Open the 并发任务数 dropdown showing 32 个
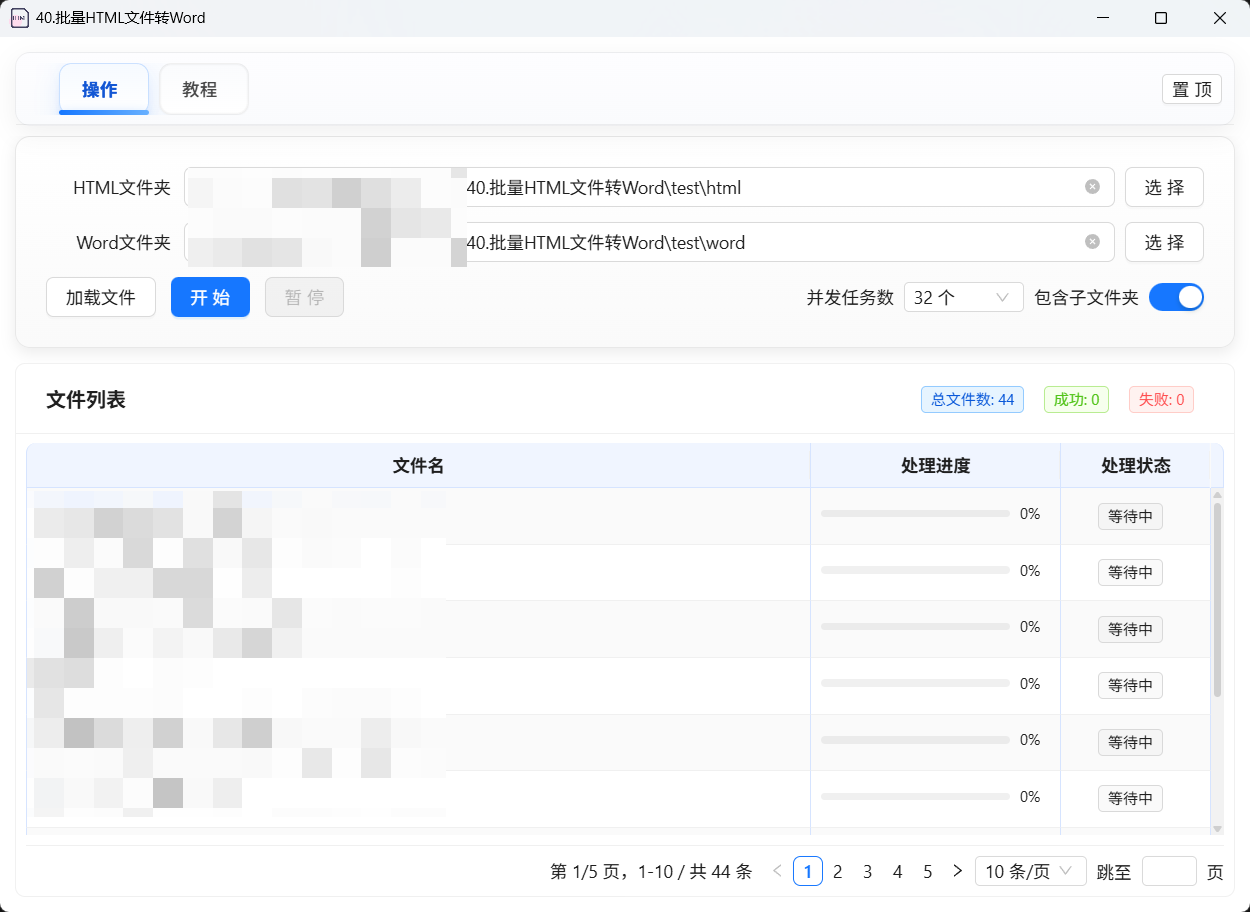Viewport: 1250px width, 912px height. pos(962,297)
